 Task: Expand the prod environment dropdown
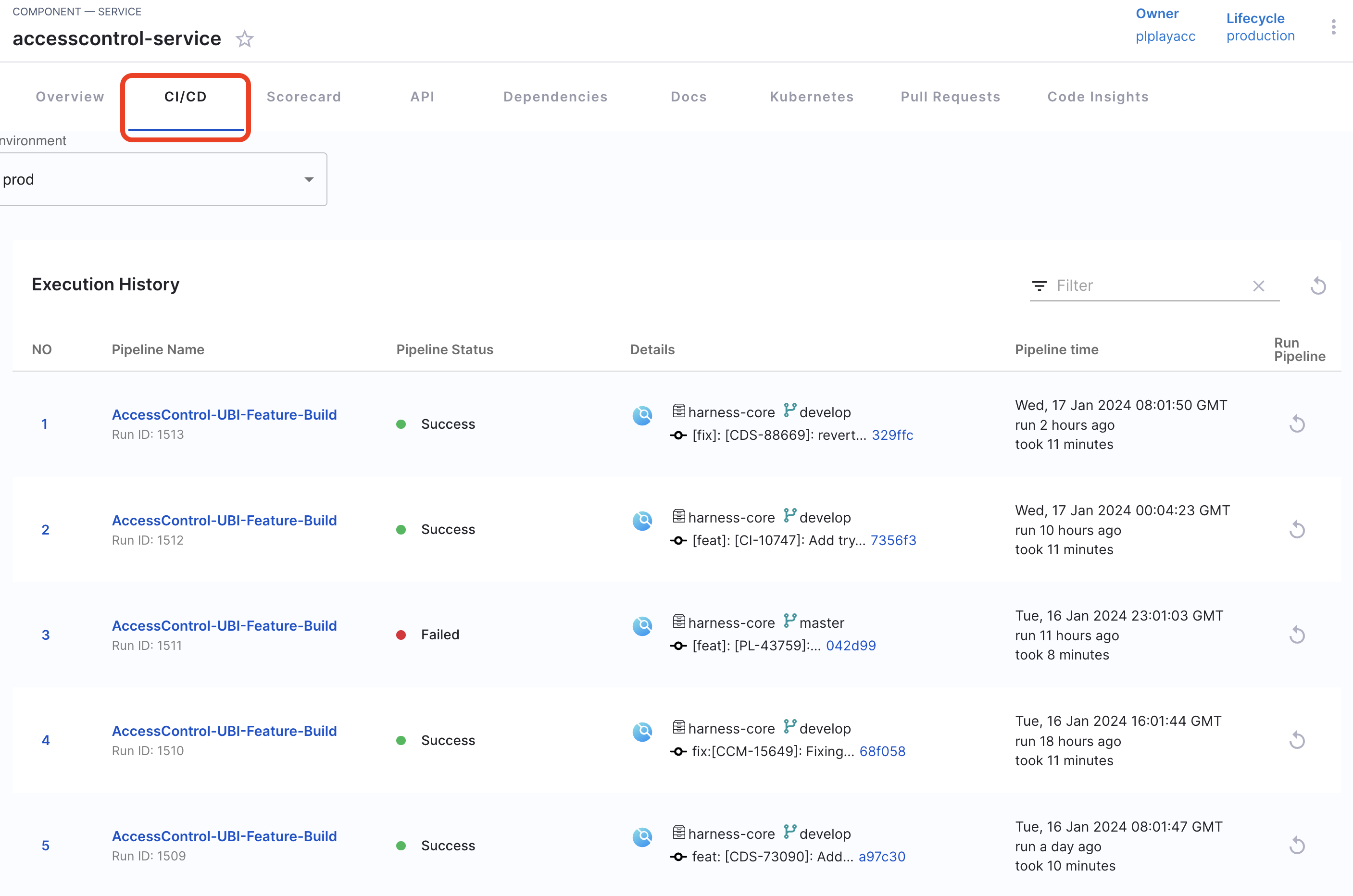[x=309, y=179]
